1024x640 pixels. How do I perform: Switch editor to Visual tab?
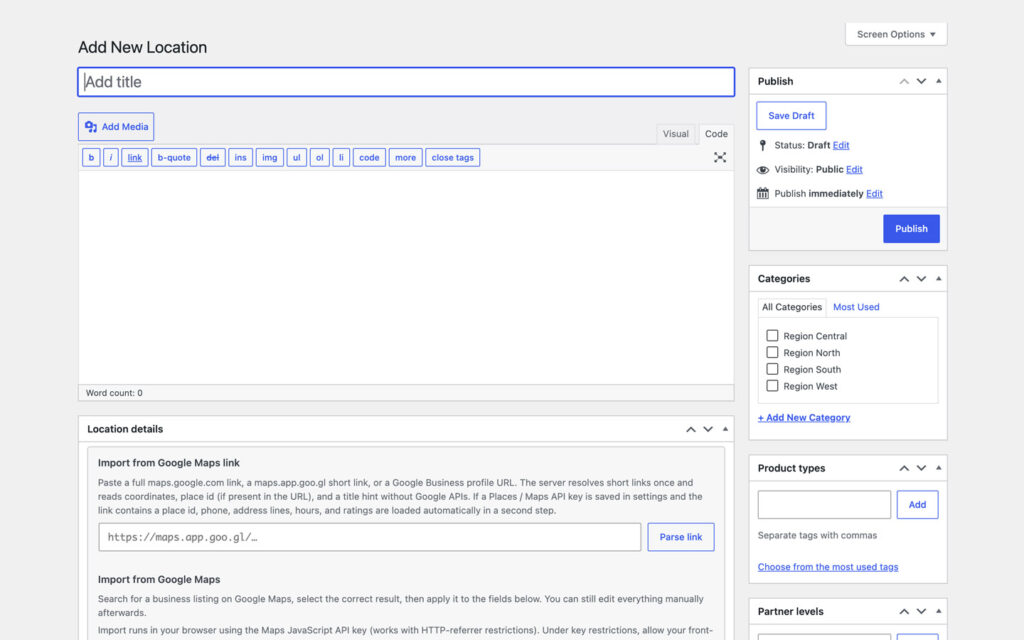coord(675,134)
